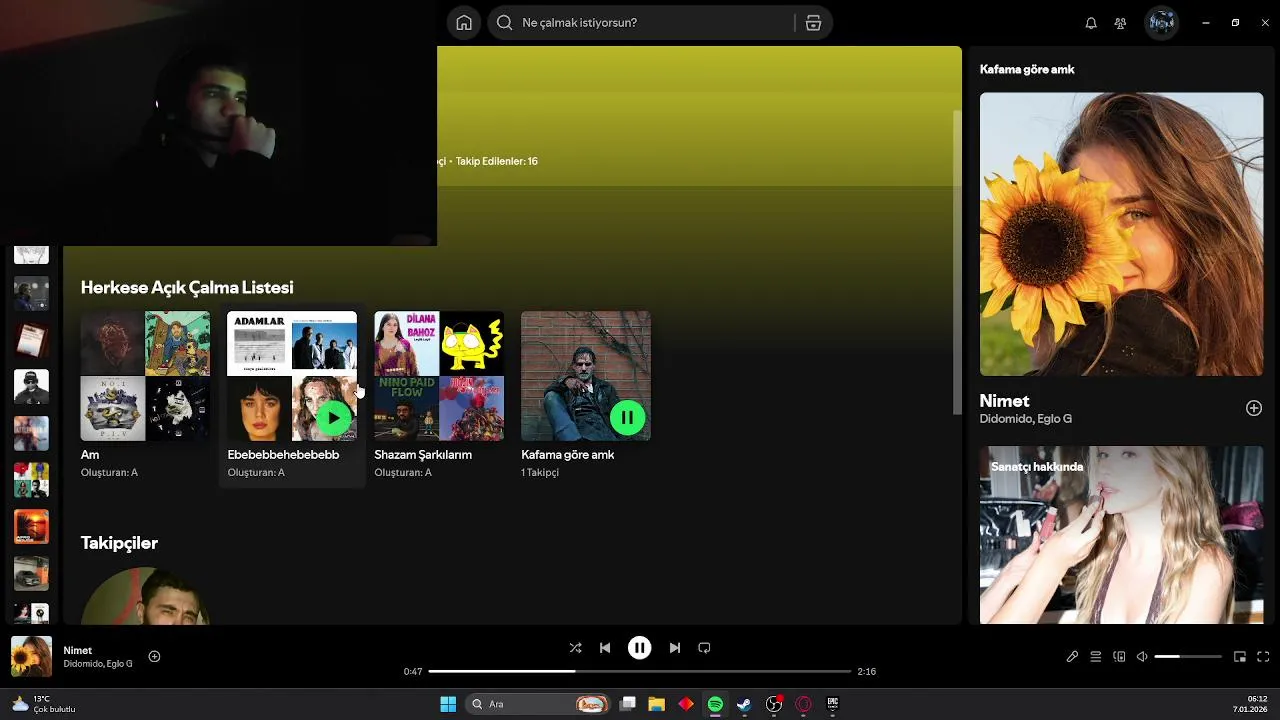Pause the Kafama göre amk playlist
Viewport: 1280px width, 720px height.
[627, 418]
